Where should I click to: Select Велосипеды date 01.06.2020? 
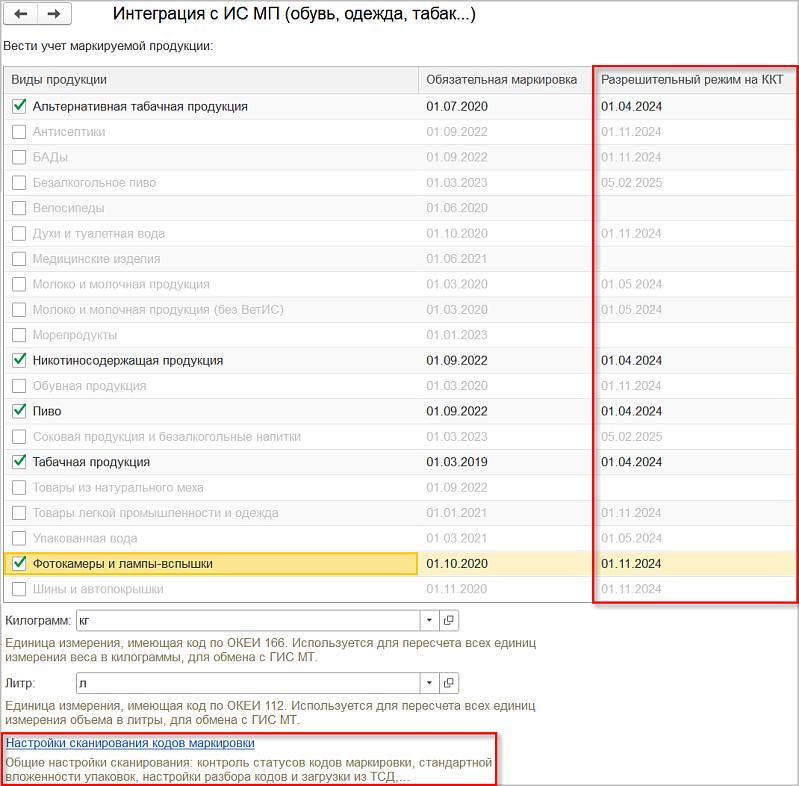coord(457,208)
